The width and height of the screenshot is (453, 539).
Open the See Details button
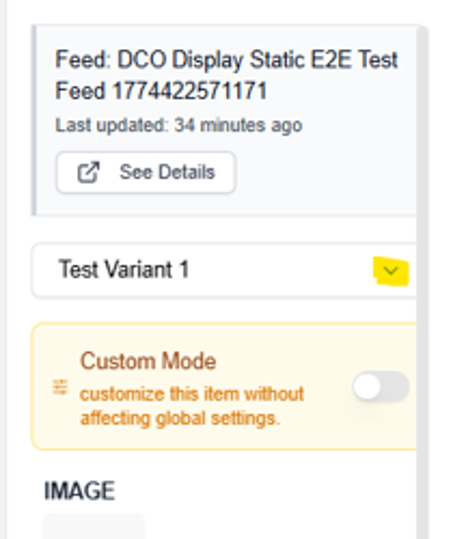(146, 173)
